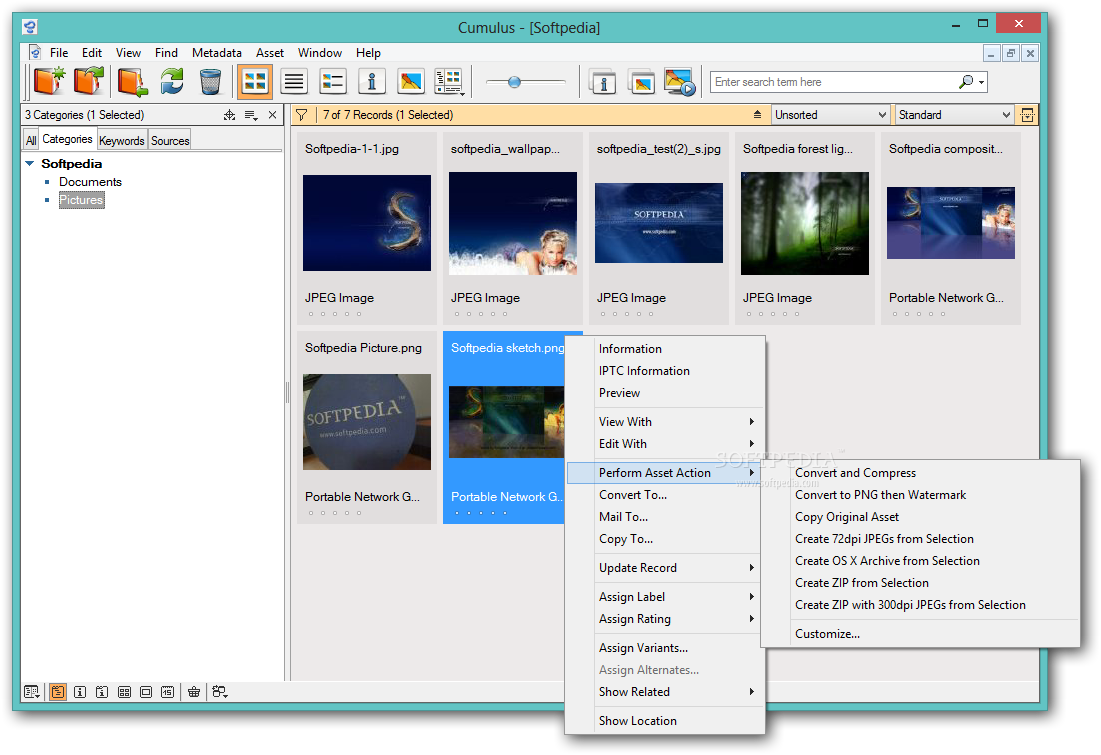Toggle the highlighted category pane icon in status bar
Screen dimensions: 1101x755
pyautogui.click(x=58, y=692)
